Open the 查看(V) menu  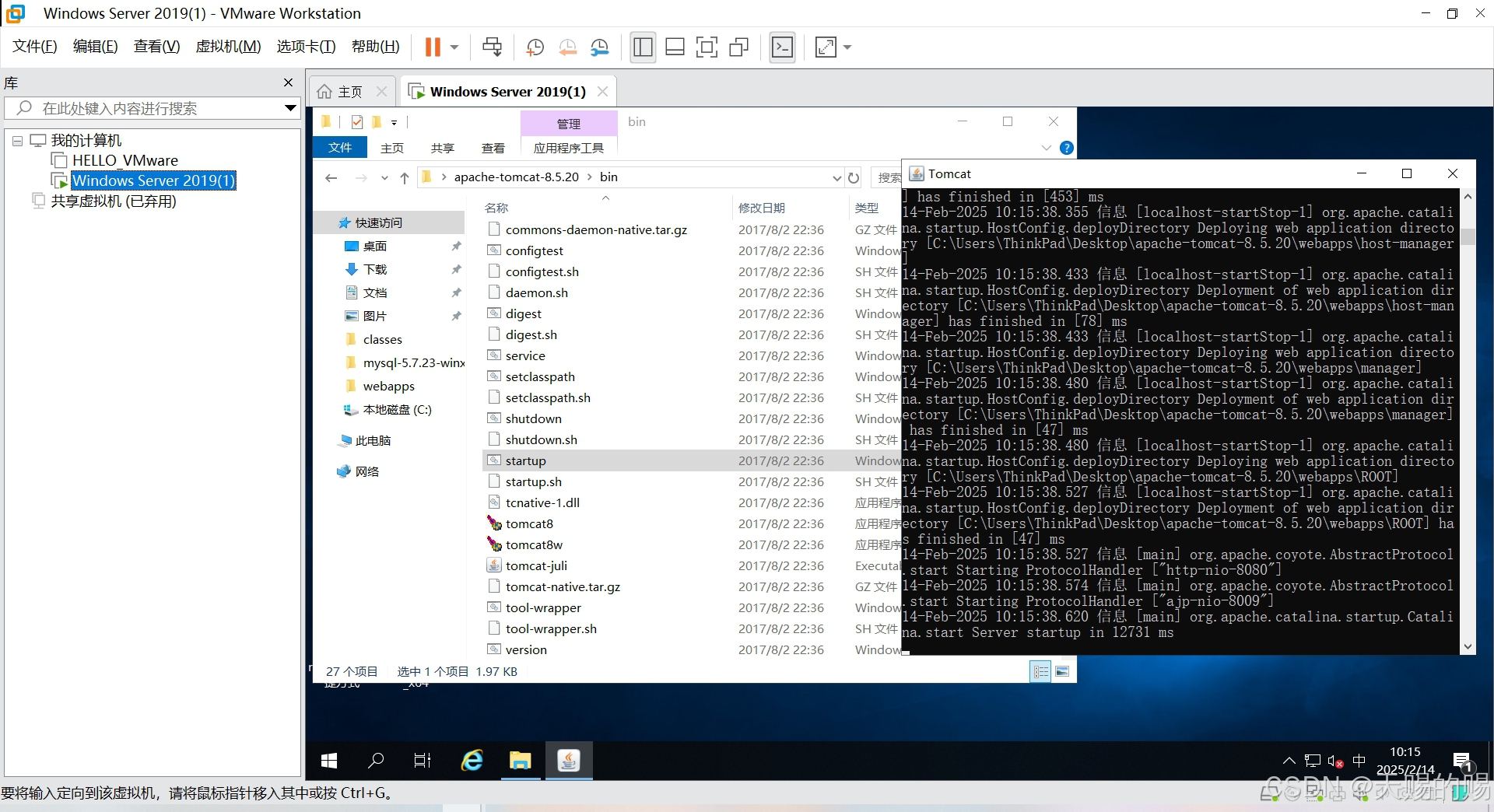[156, 47]
